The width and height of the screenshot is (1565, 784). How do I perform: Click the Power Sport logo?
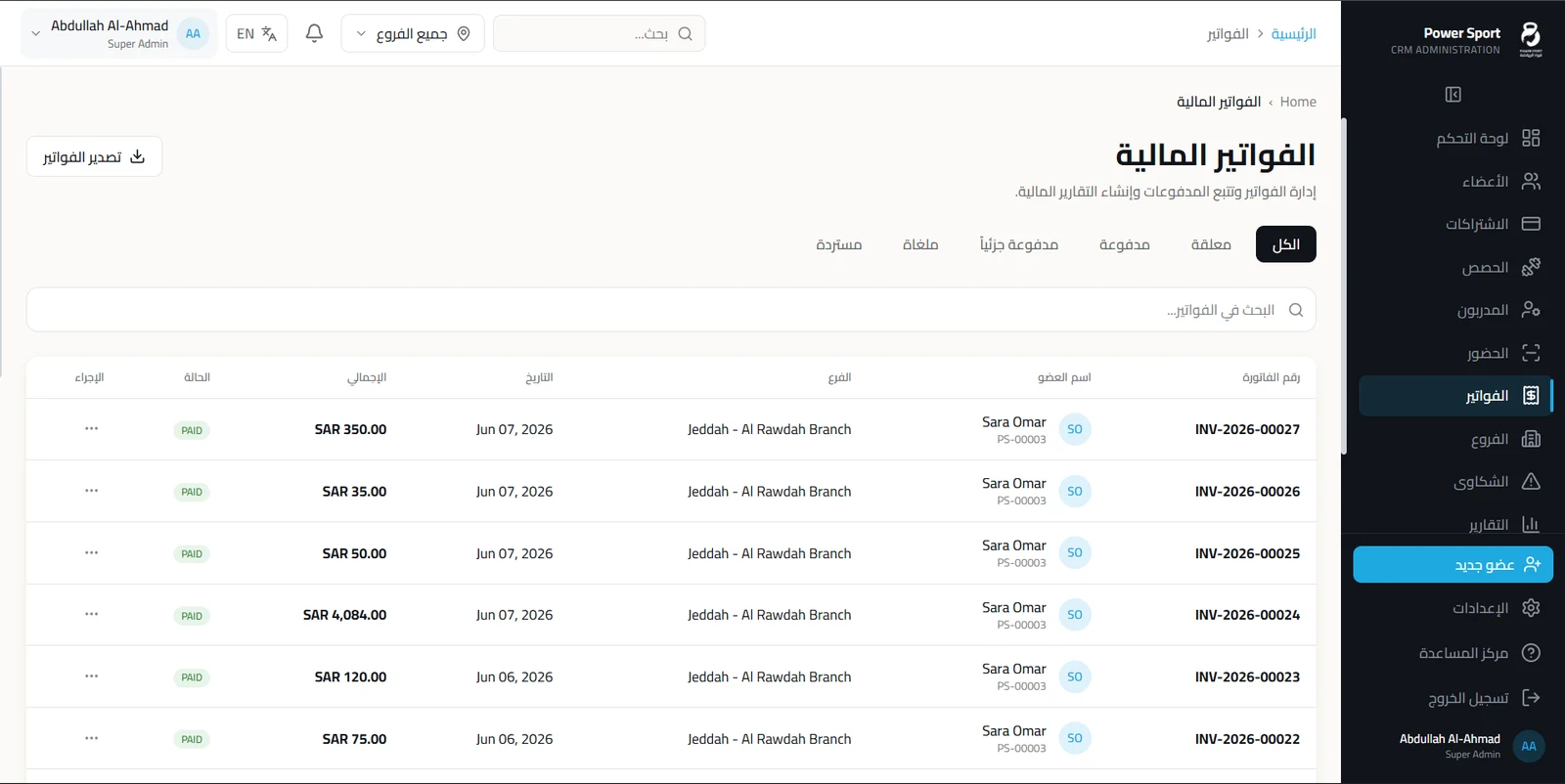point(1531,40)
